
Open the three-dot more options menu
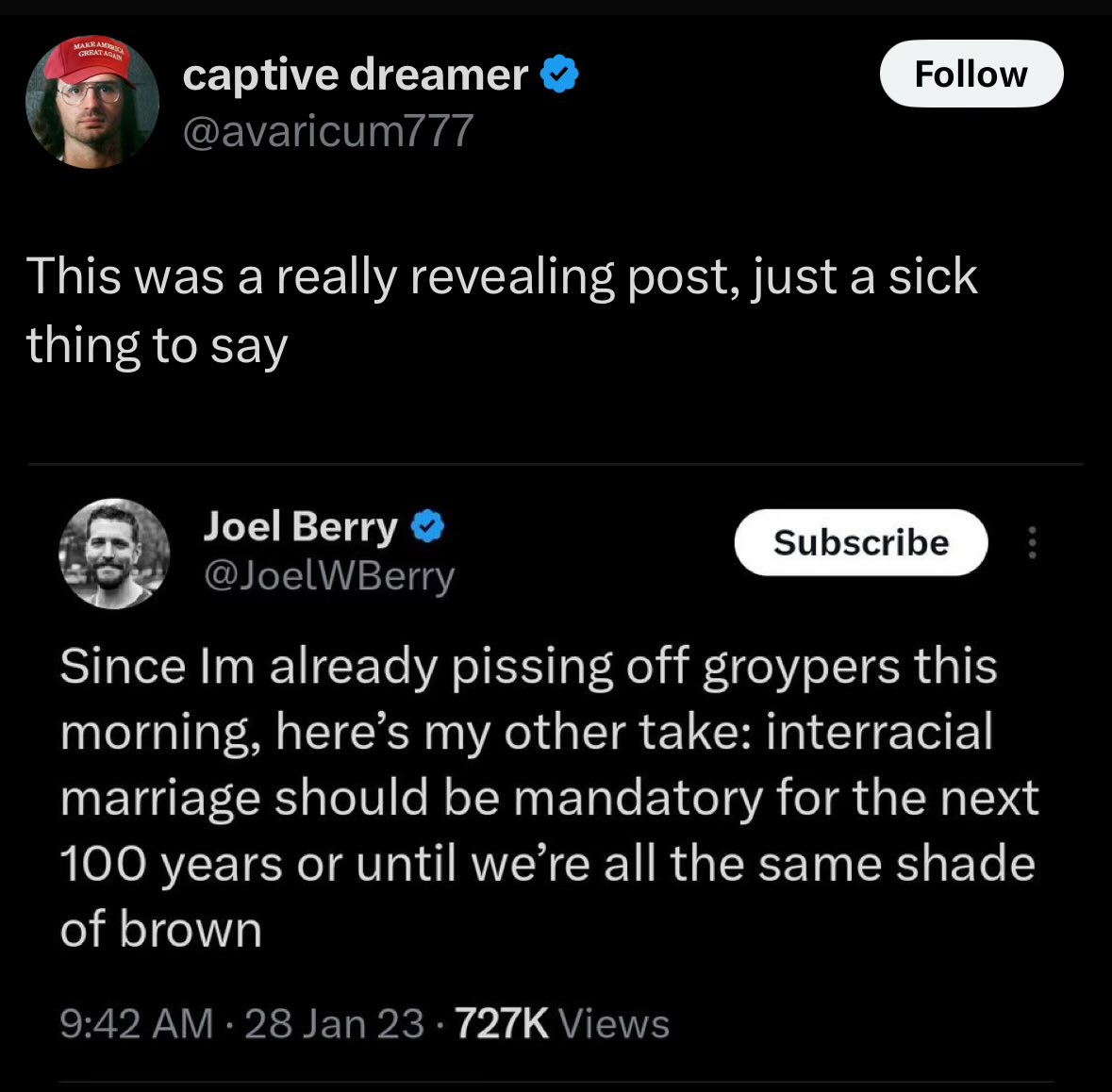1033,542
